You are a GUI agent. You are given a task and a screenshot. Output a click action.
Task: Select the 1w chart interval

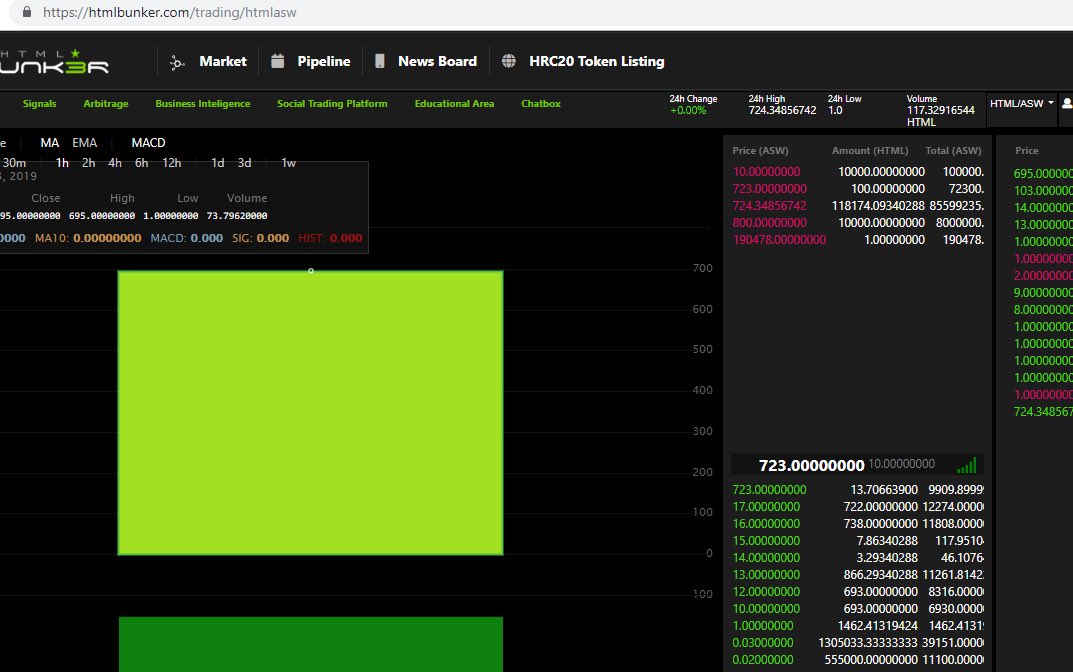click(289, 163)
